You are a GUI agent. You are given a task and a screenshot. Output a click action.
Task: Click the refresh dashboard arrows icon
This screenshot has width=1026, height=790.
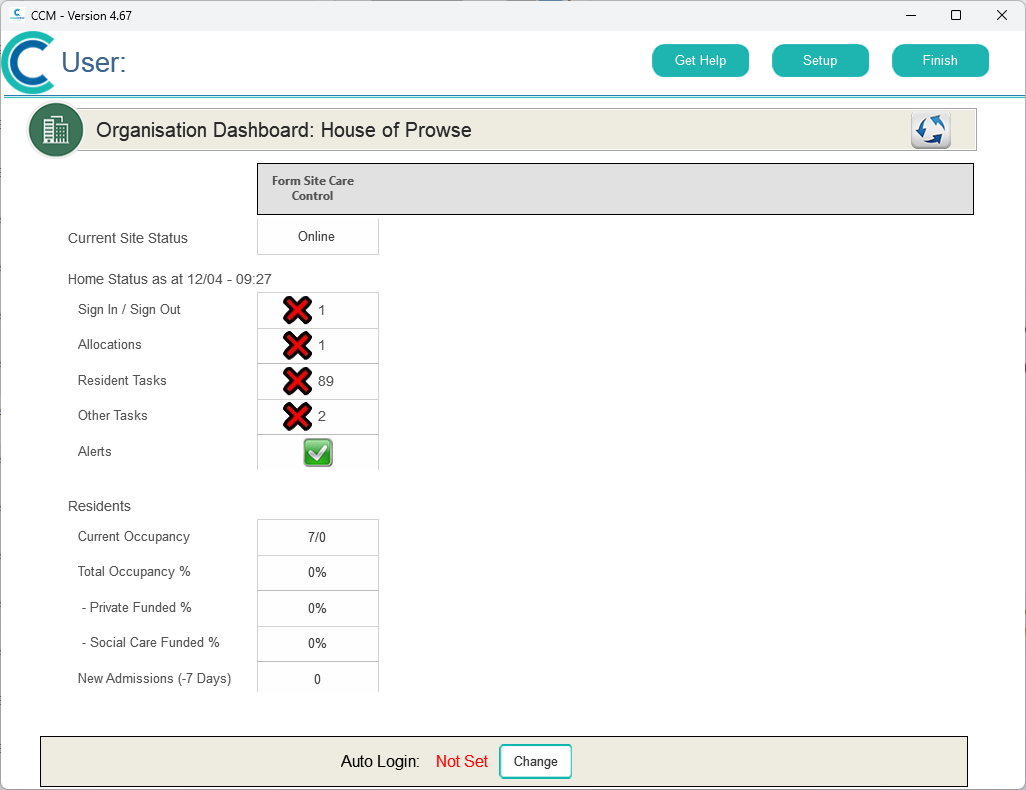(x=930, y=130)
